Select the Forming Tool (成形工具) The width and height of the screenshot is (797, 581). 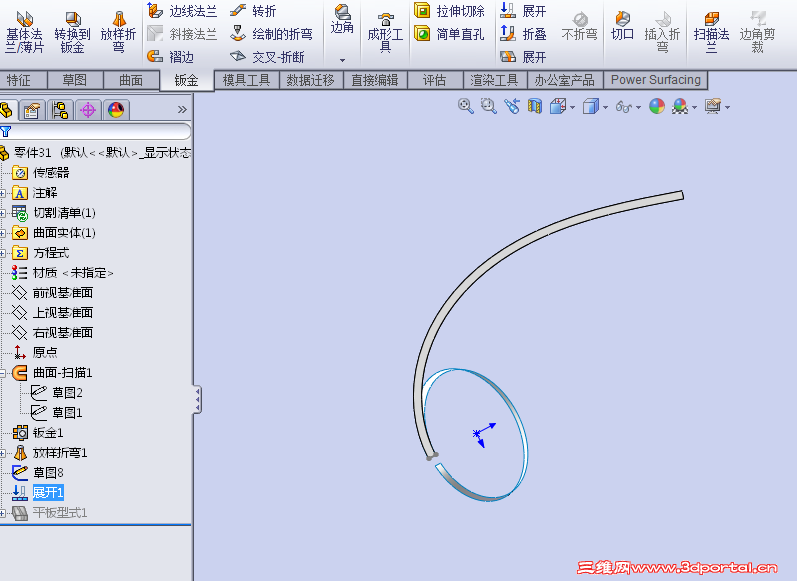pyautogui.click(x=385, y=33)
